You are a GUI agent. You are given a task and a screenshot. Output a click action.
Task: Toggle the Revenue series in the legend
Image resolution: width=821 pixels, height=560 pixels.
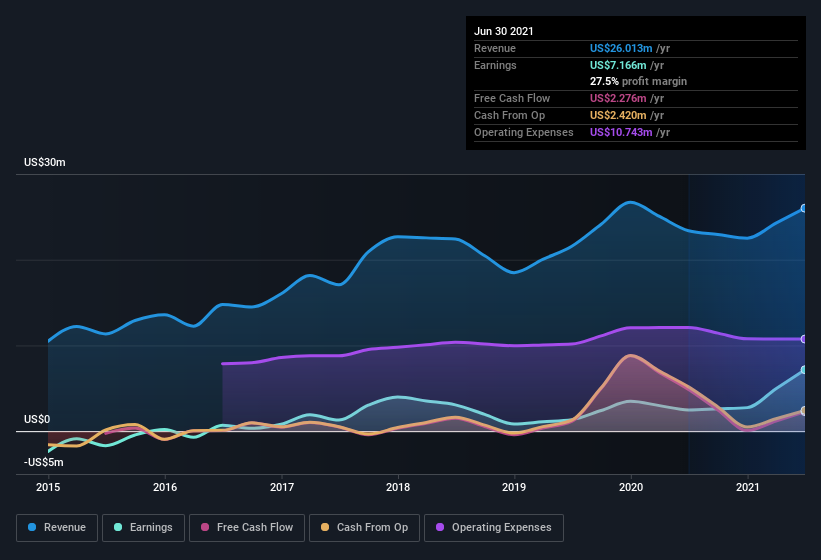click(x=57, y=527)
